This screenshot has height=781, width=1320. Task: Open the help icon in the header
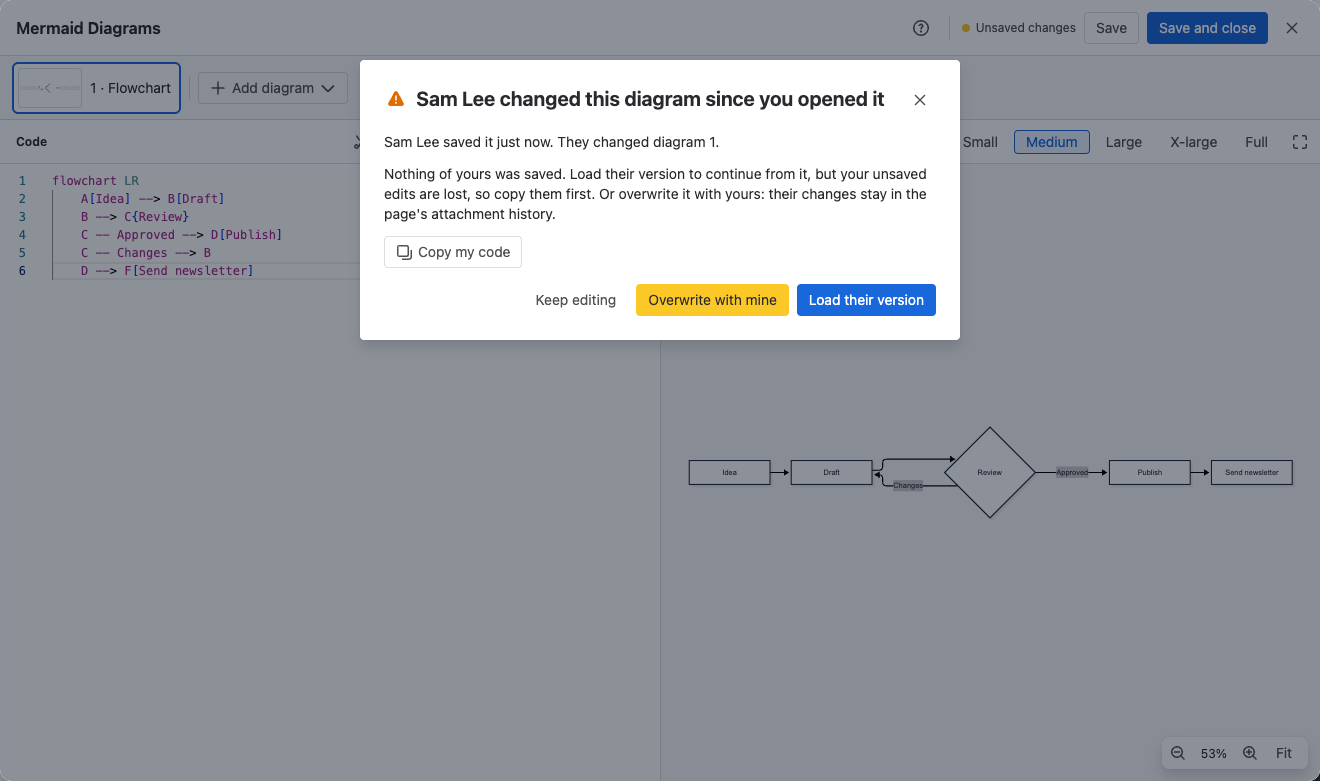(921, 28)
